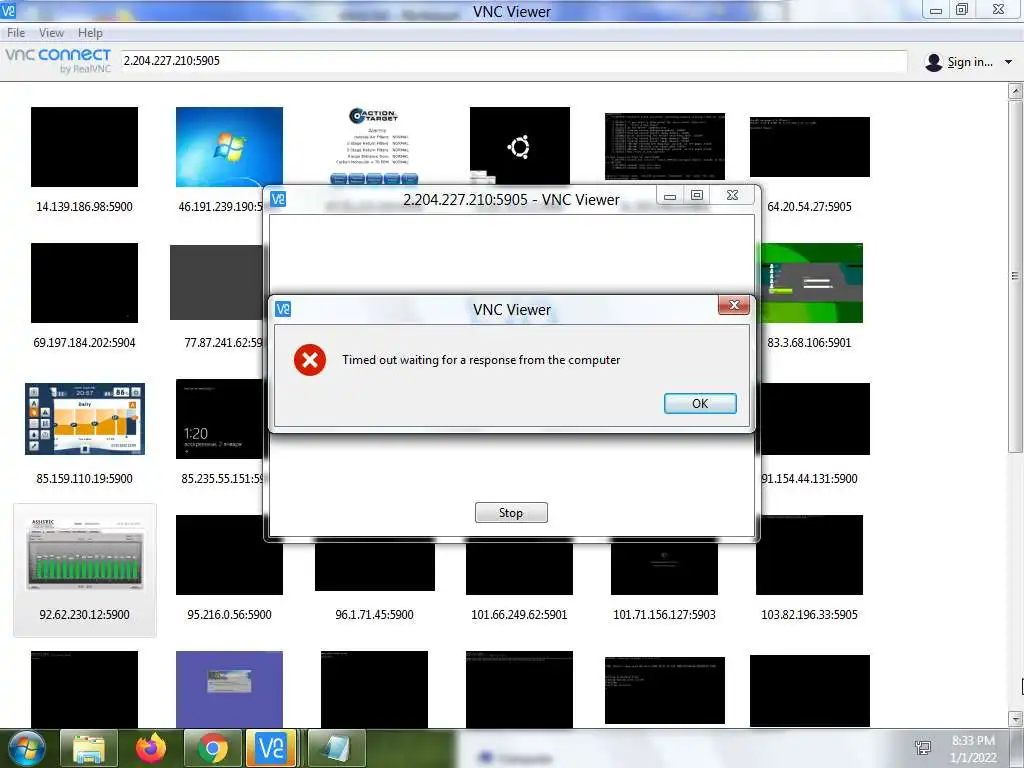Select the green thumbnail 83.3.68.106:5901
Image resolution: width=1024 pixels, height=768 pixels.
pyautogui.click(x=812, y=283)
